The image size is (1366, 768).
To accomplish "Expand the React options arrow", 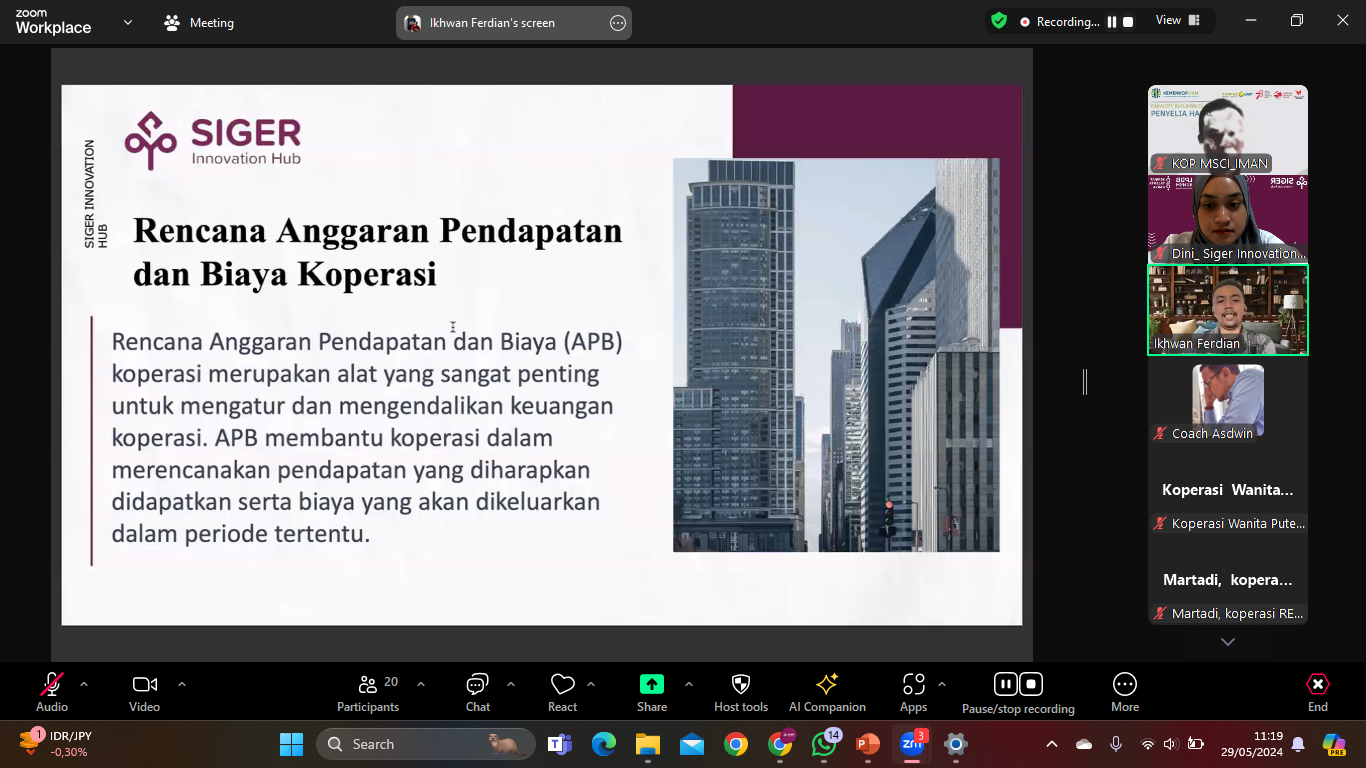I will (x=591, y=684).
